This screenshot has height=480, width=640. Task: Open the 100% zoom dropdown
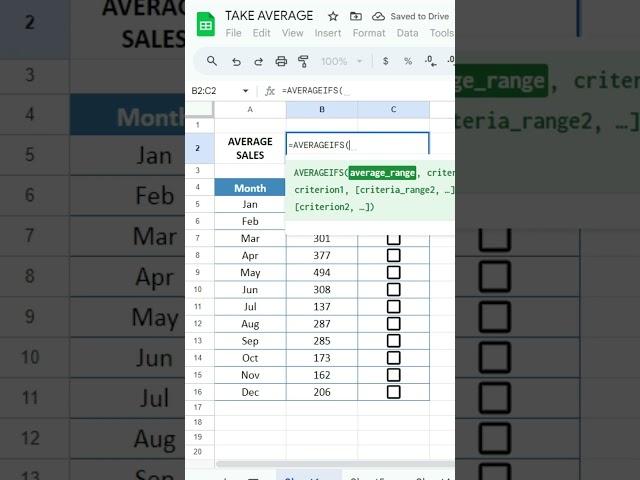(342, 61)
